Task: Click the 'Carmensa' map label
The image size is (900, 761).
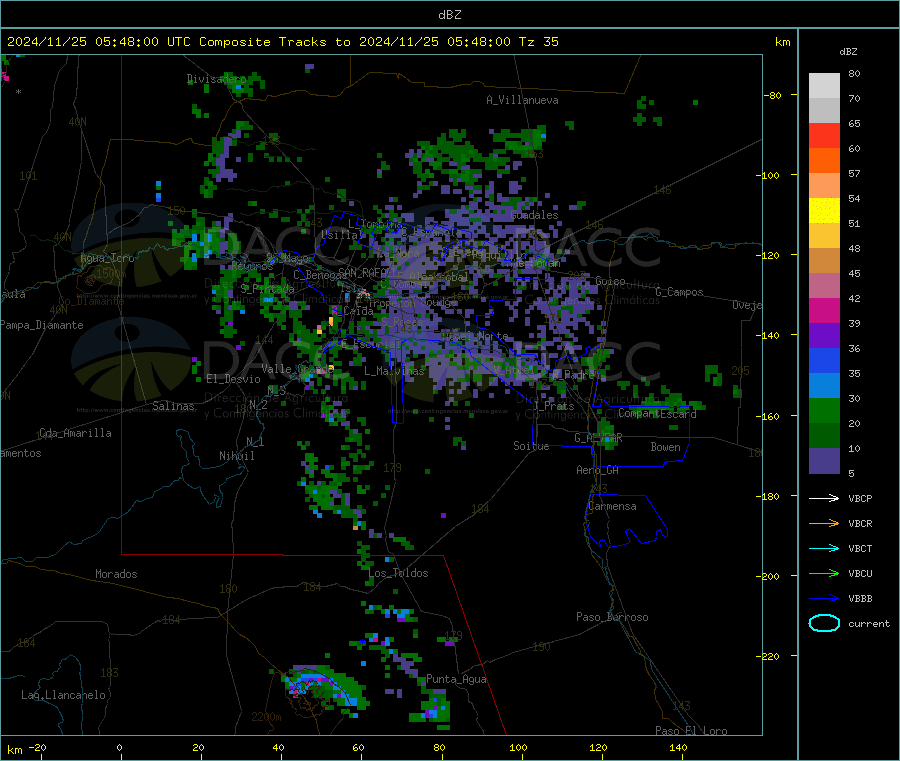Action: click(612, 506)
